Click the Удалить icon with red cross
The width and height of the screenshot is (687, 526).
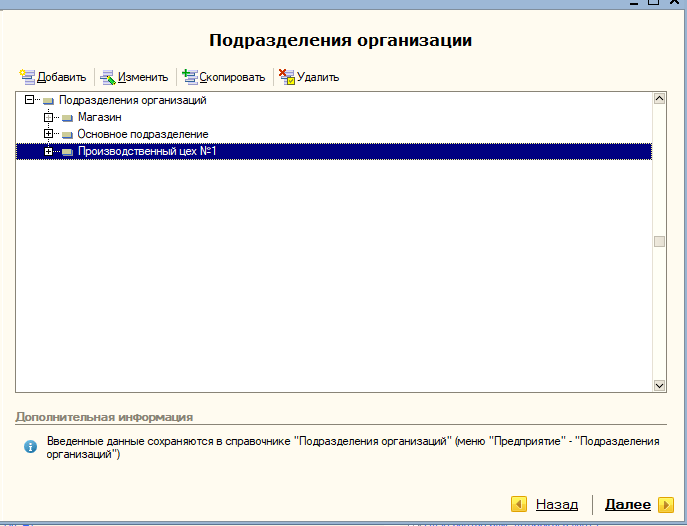287,77
